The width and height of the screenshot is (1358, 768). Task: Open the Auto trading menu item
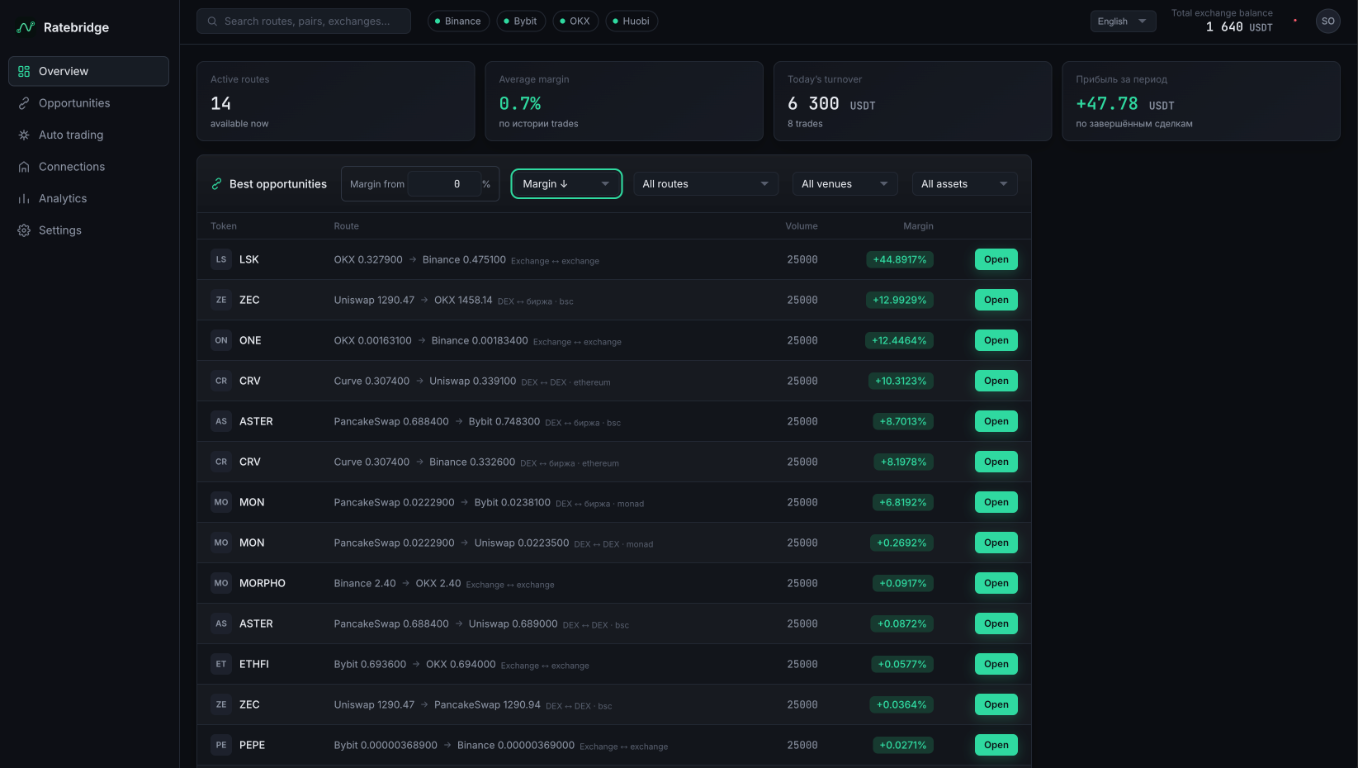coord(88,135)
